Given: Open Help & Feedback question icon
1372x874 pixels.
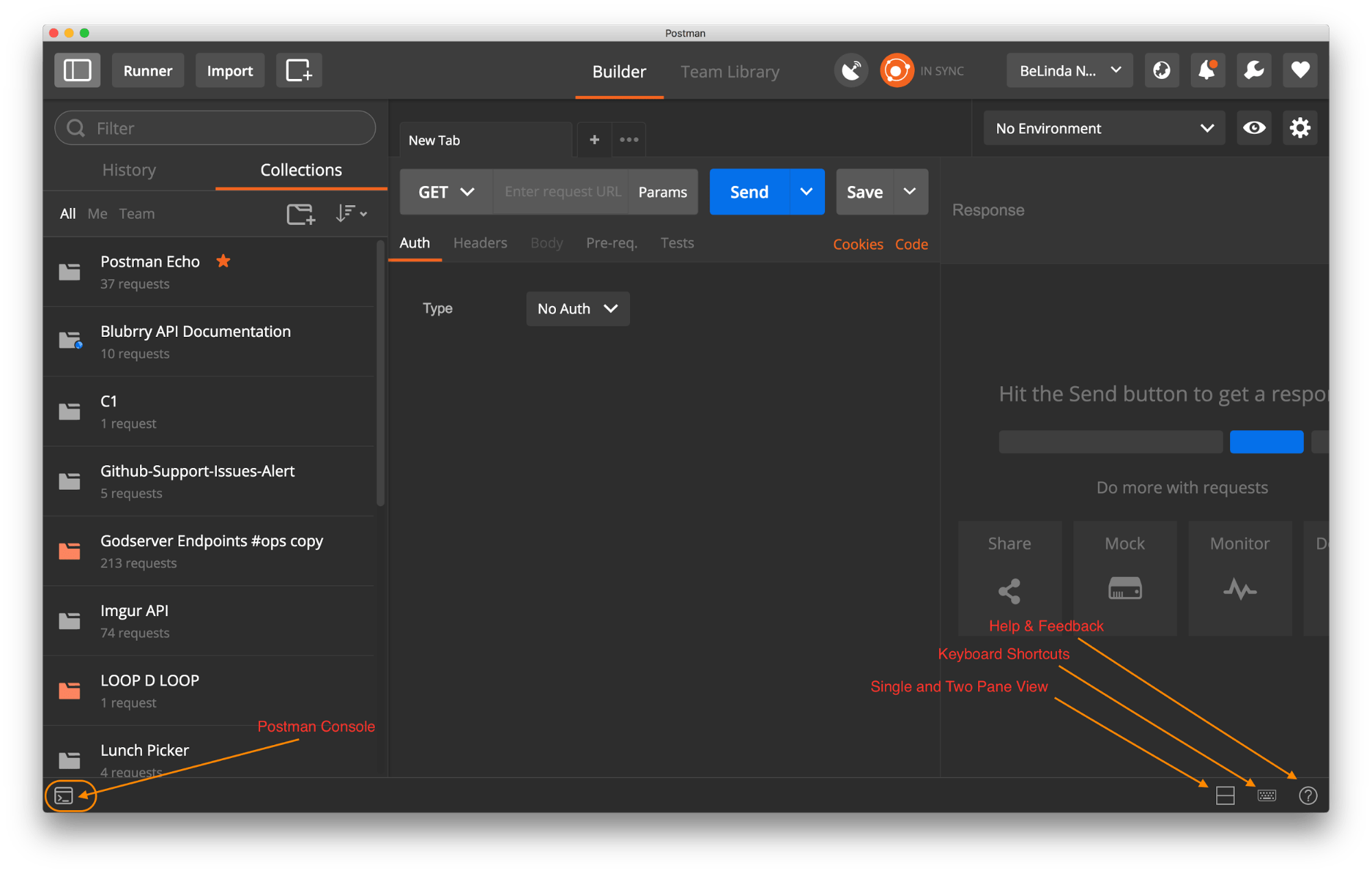Looking at the screenshot, I should pyautogui.click(x=1307, y=795).
